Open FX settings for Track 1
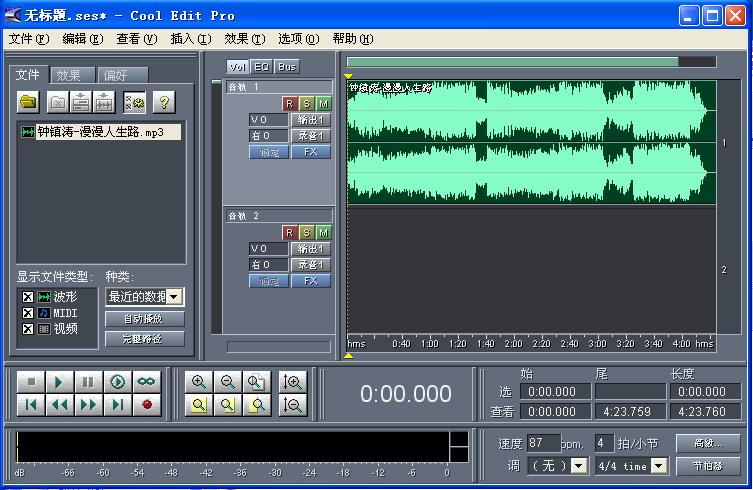The height and width of the screenshot is (490, 753). tap(311, 152)
